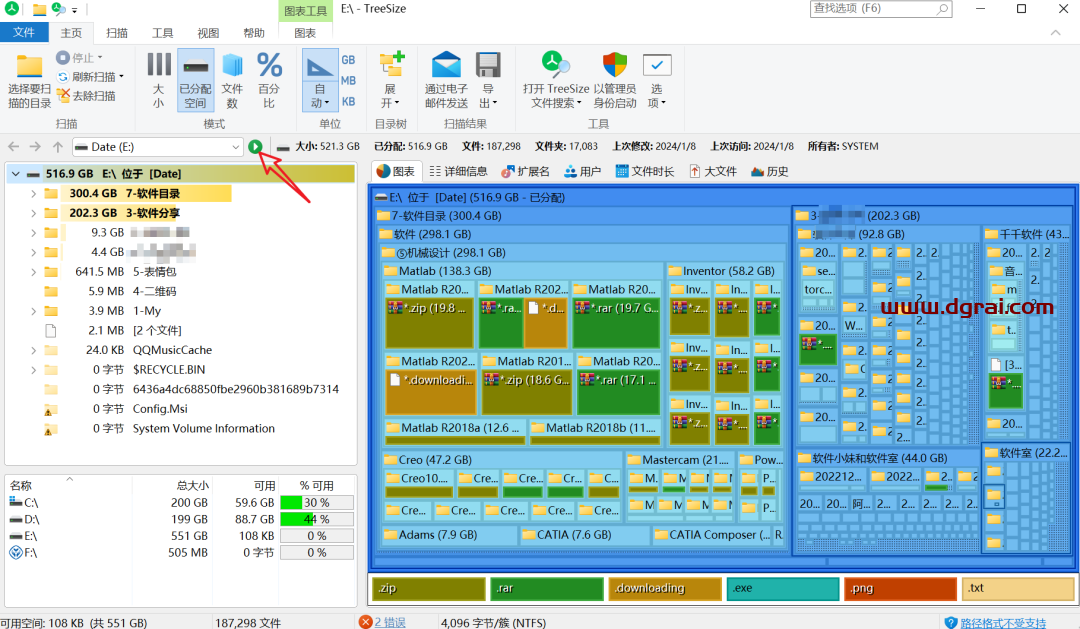1080x629 pixels.
Task: Start scan with the green play button
Action: 255,146
